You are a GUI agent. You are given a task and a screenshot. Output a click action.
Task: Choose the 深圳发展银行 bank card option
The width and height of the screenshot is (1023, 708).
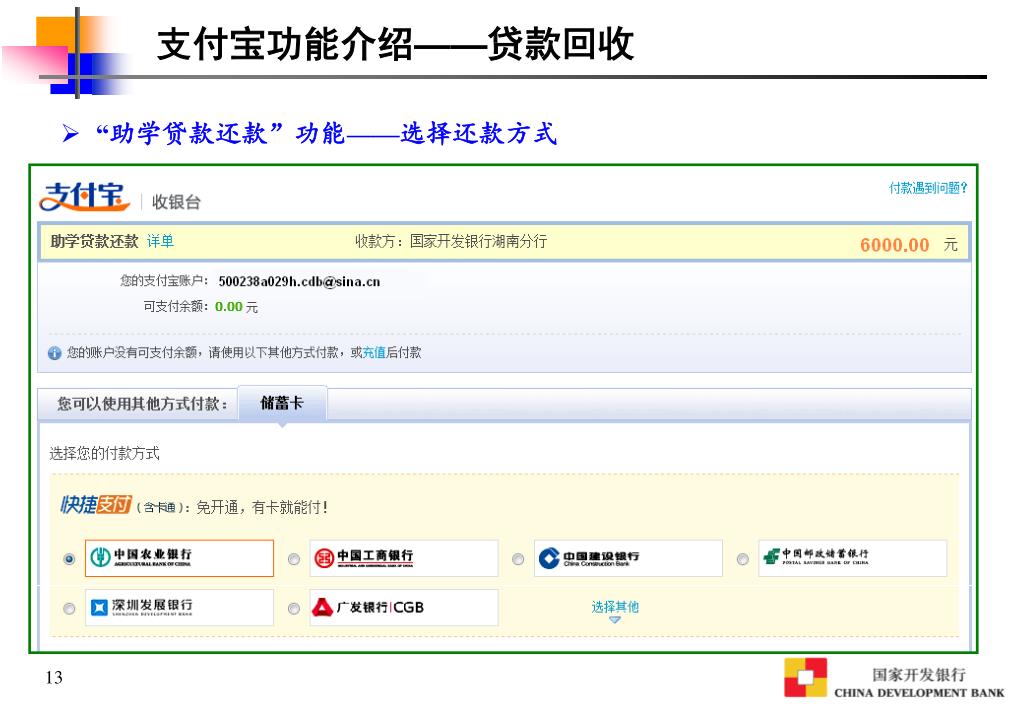(x=179, y=608)
